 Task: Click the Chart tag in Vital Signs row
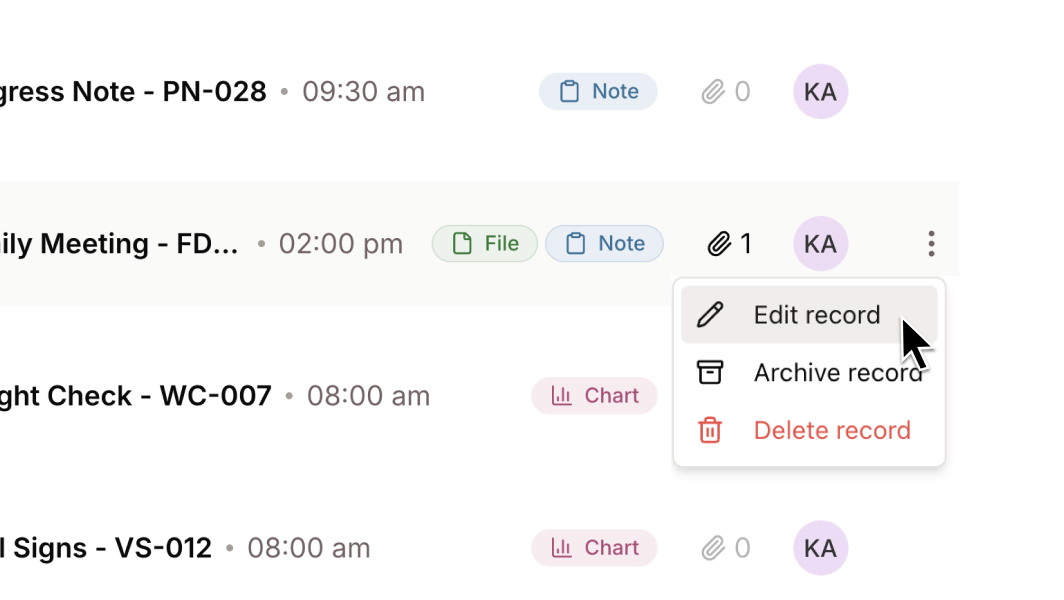pos(594,548)
